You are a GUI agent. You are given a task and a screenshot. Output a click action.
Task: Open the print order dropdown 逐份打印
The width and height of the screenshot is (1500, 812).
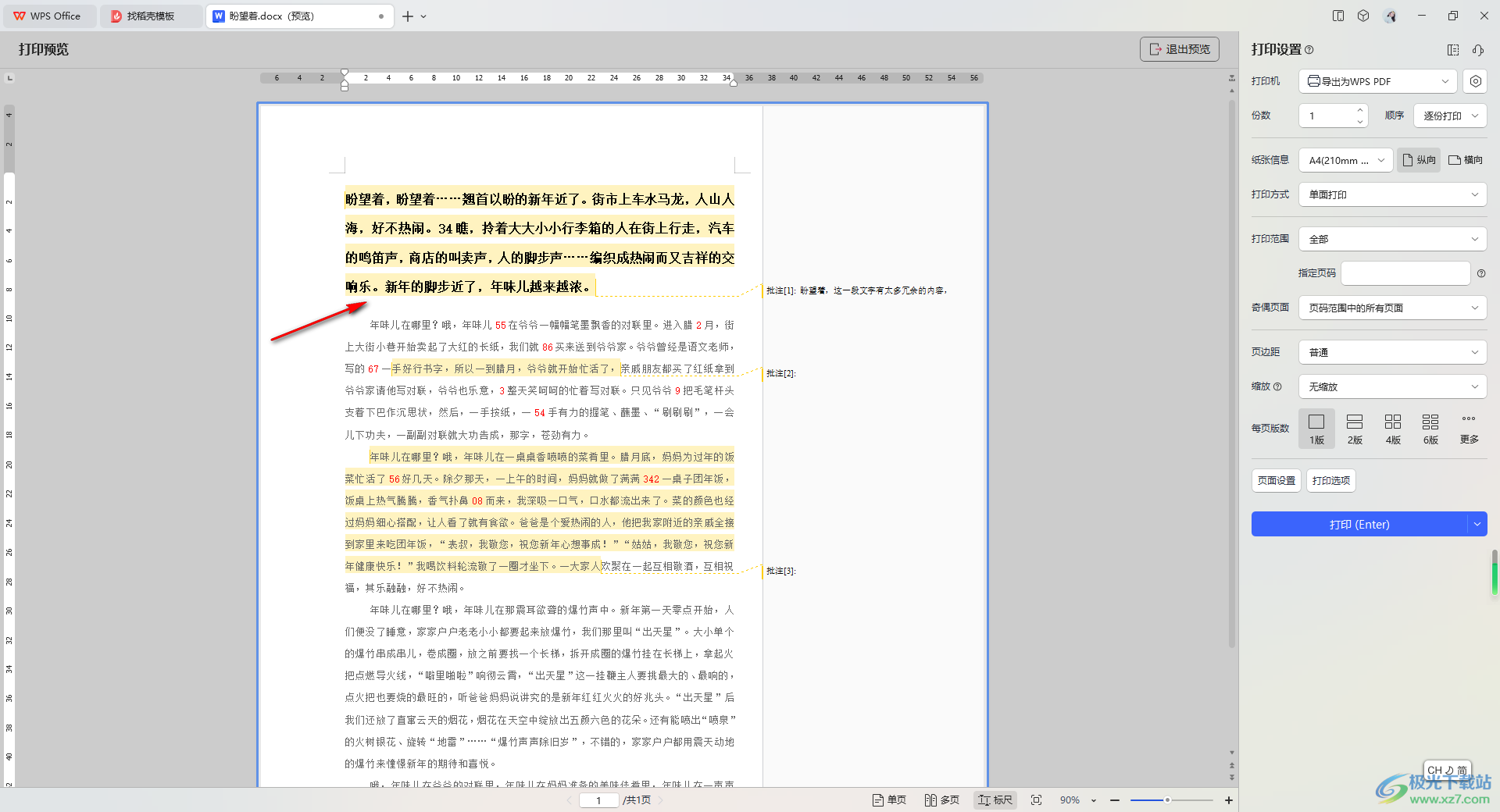tap(1449, 116)
